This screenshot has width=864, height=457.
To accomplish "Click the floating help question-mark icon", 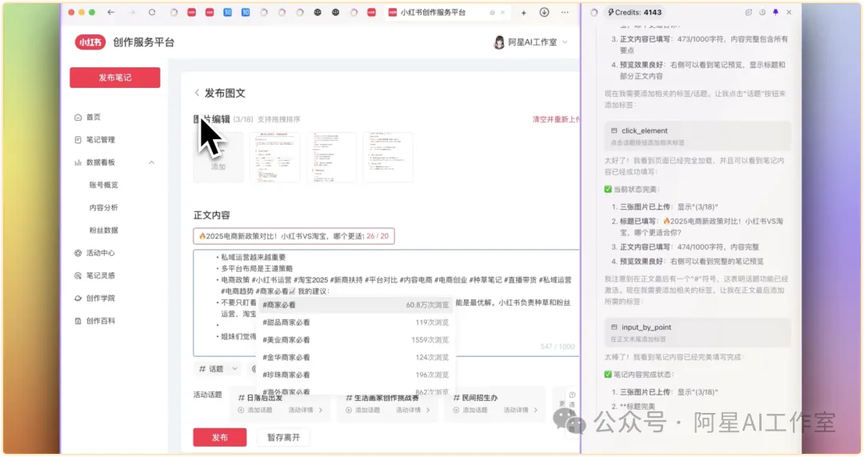I will 572,395.
